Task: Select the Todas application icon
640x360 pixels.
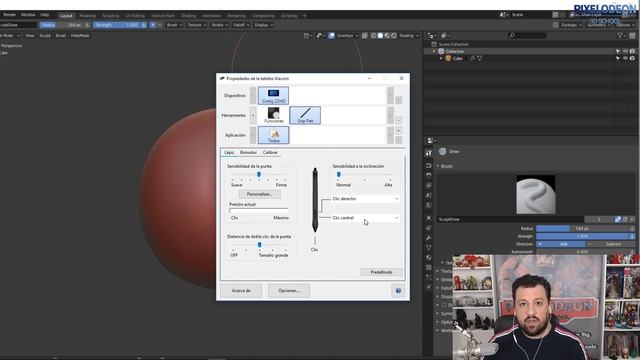Action: point(273,135)
